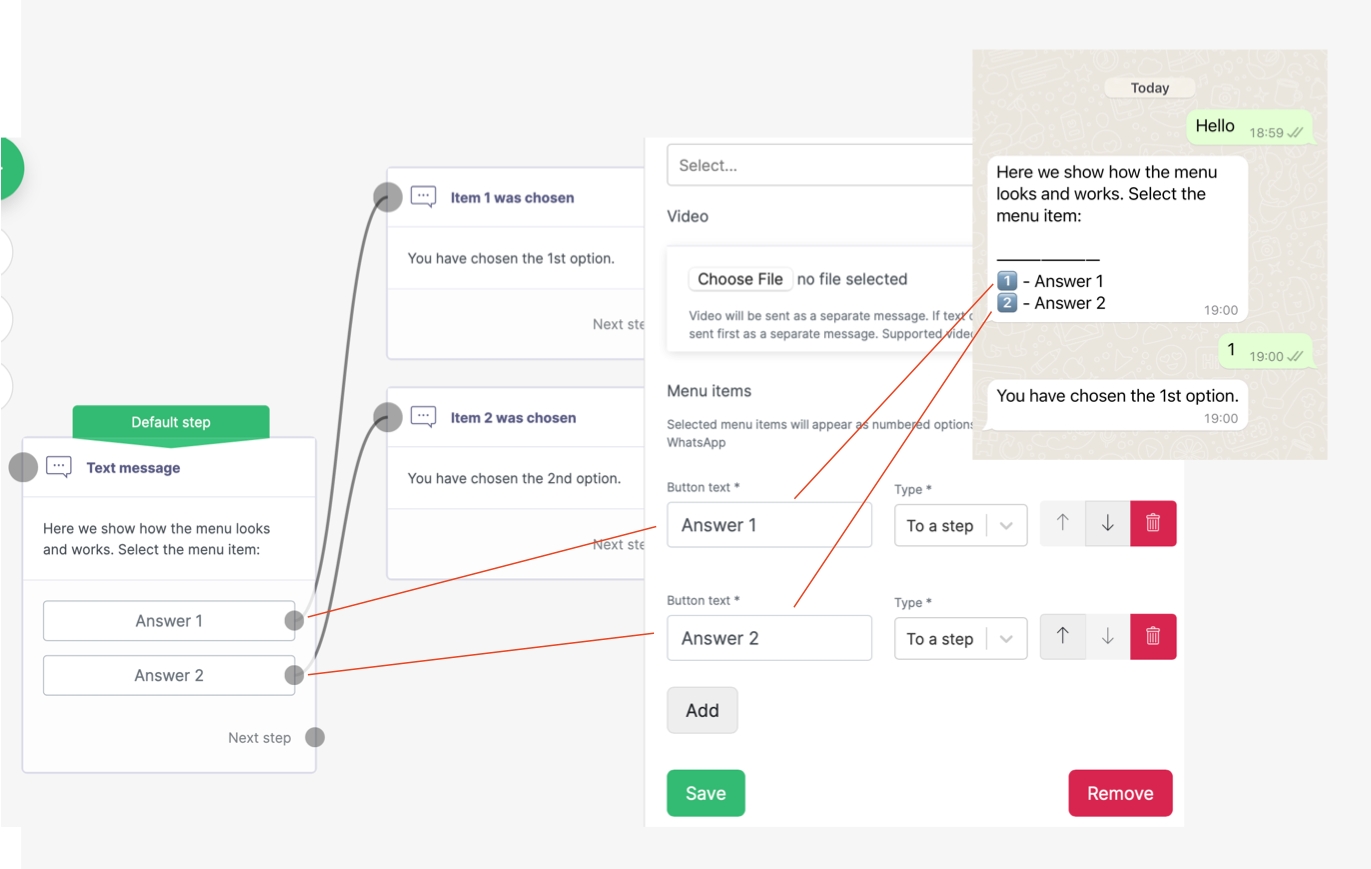Click the Save button
This screenshot has height=869, width=1371.
coord(705,793)
